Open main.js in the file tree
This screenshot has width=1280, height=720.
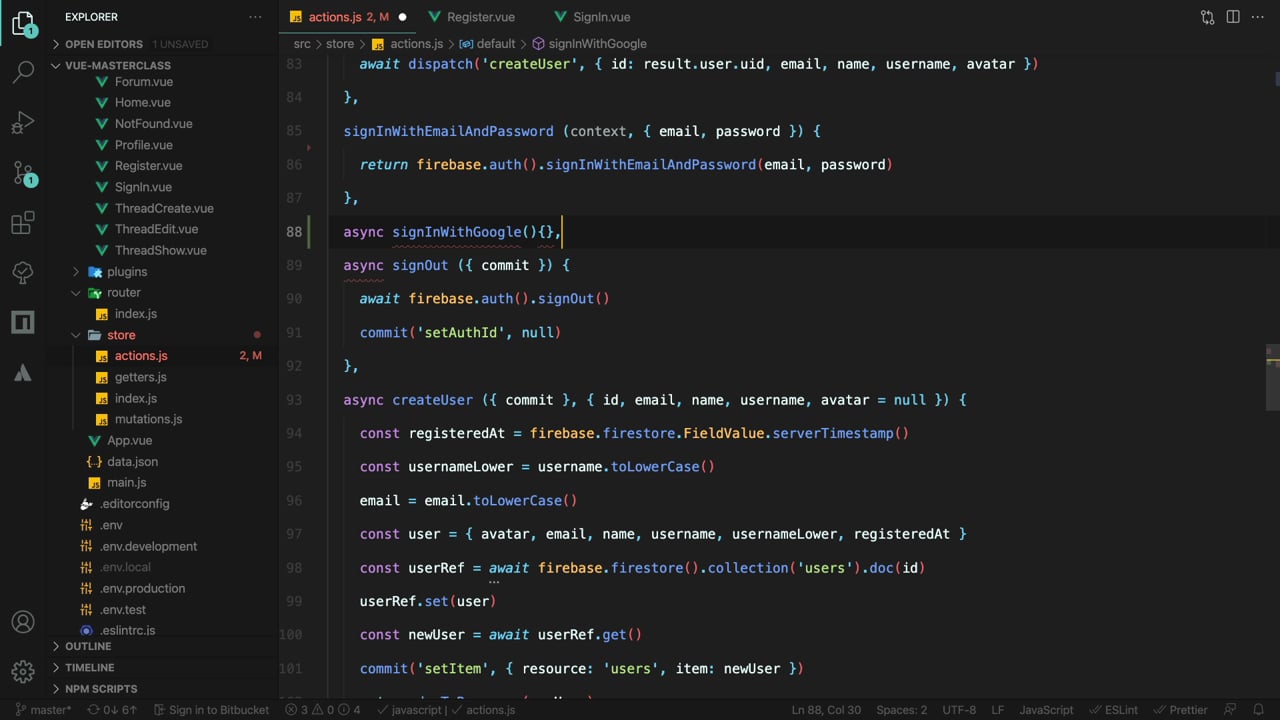coord(126,483)
